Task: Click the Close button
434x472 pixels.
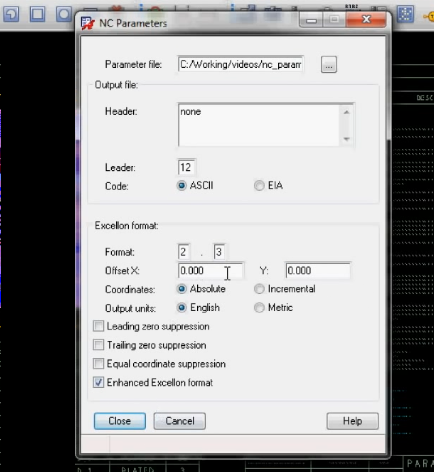Action: click(x=120, y=421)
